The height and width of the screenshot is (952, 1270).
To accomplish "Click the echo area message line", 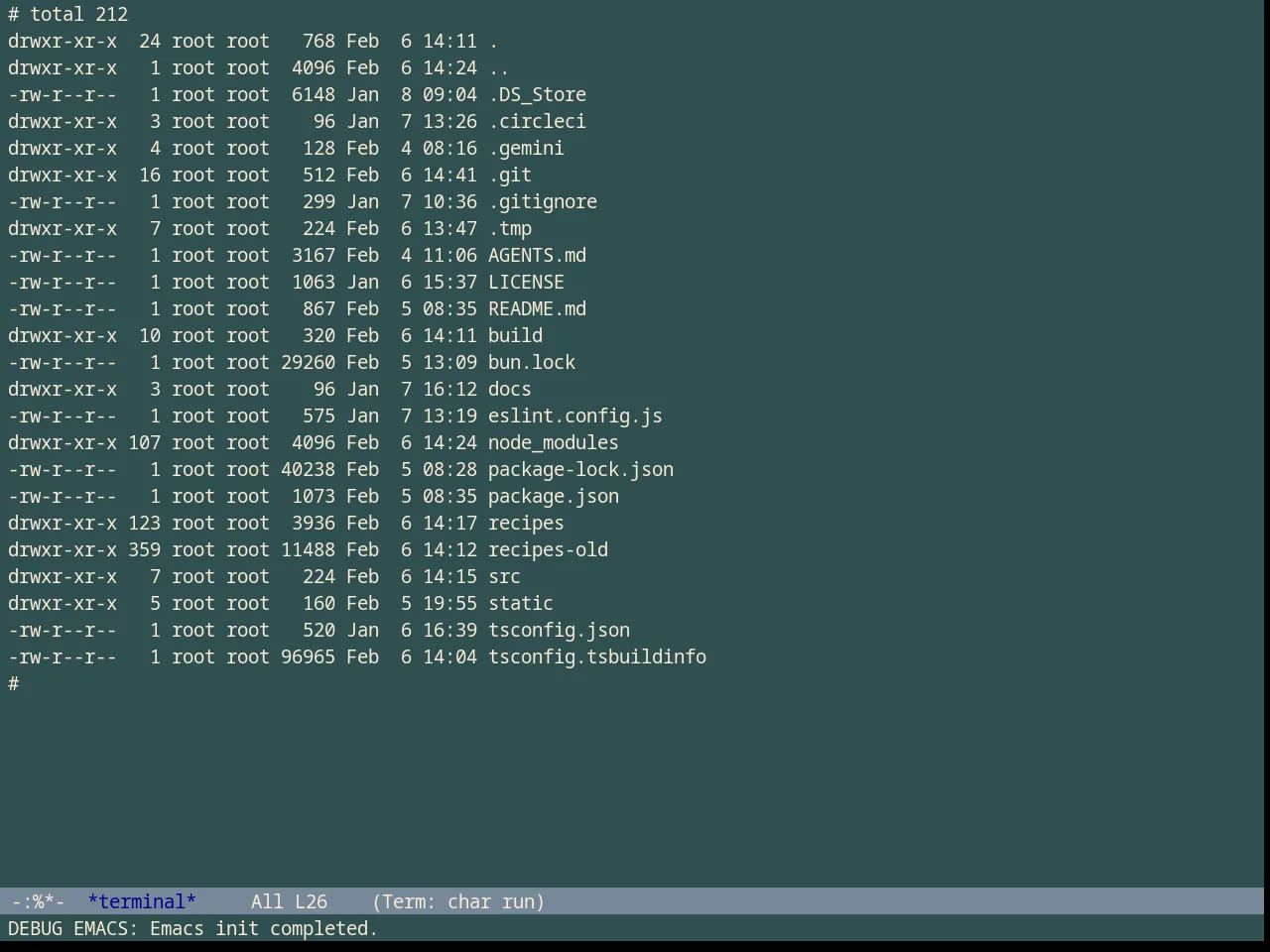I will [x=193, y=928].
